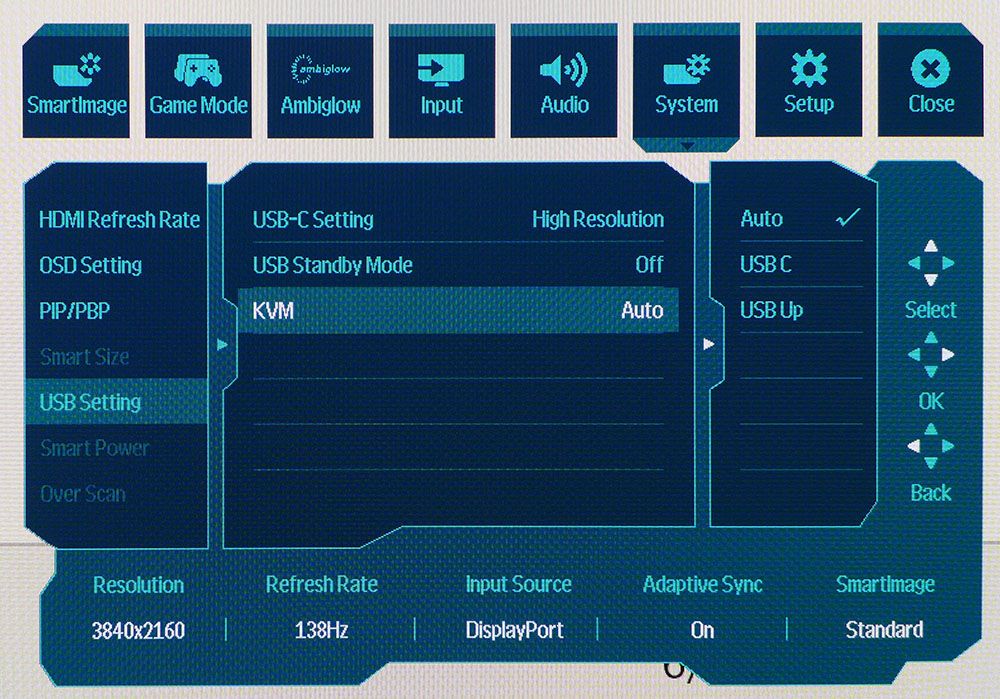Click the Standard SmartImage value
This screenshot has width=1000, height=699.
[x=885, y=629]
